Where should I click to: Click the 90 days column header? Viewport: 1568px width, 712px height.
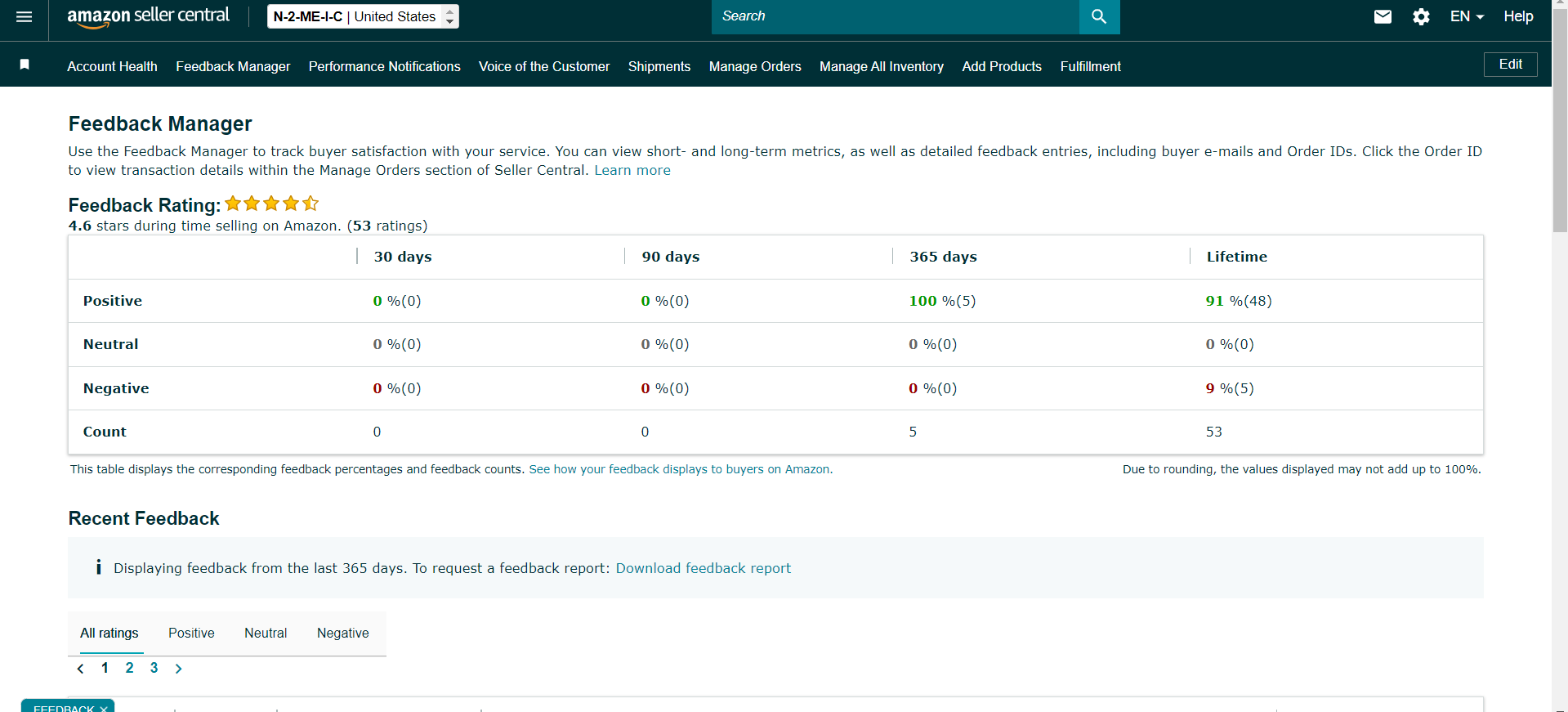point(671,257)
